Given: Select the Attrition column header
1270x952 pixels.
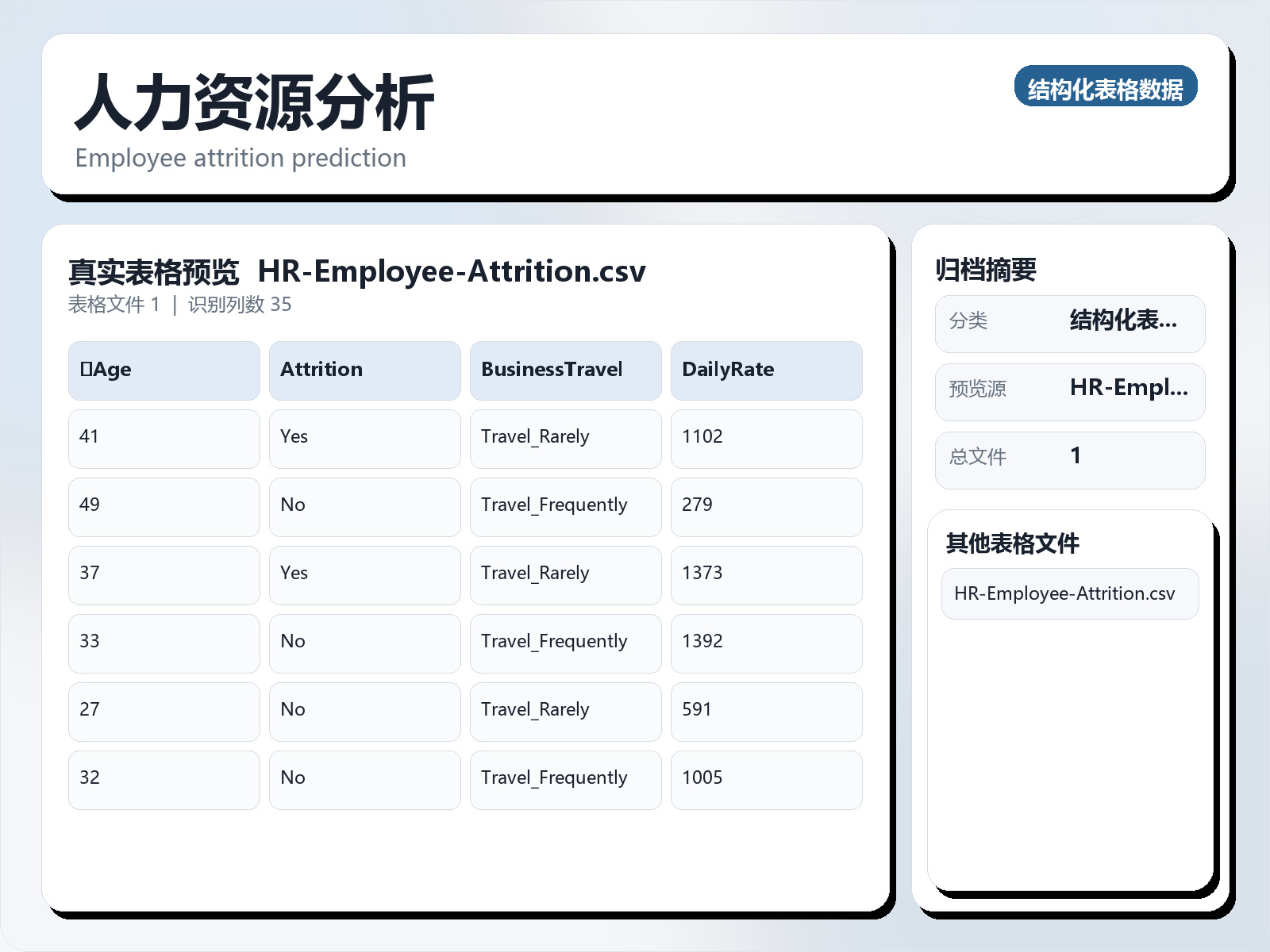Looking at the screenshot, I should pyautogui.click(x=364, y=370).
